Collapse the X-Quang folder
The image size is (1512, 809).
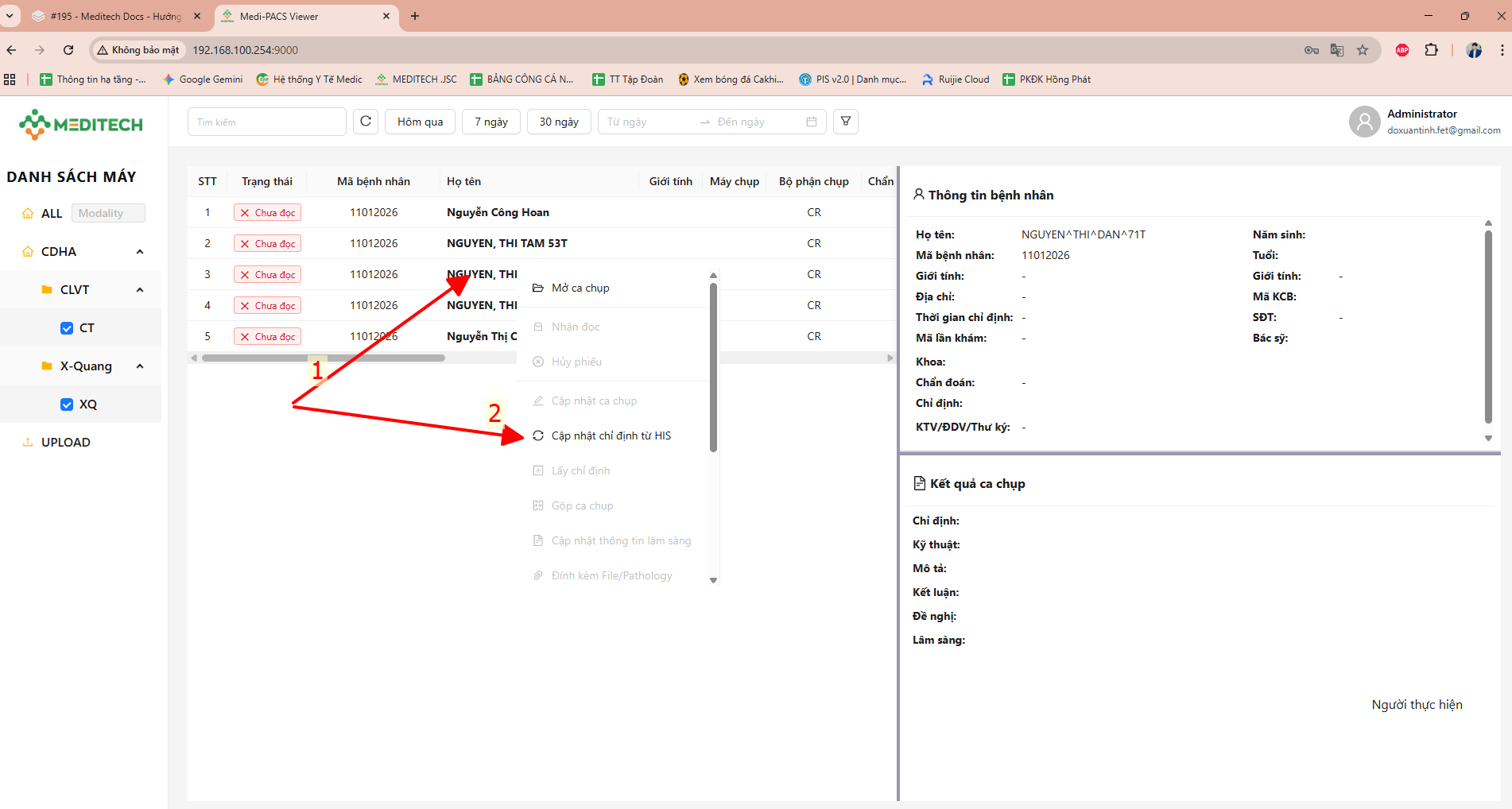(140, 366)
